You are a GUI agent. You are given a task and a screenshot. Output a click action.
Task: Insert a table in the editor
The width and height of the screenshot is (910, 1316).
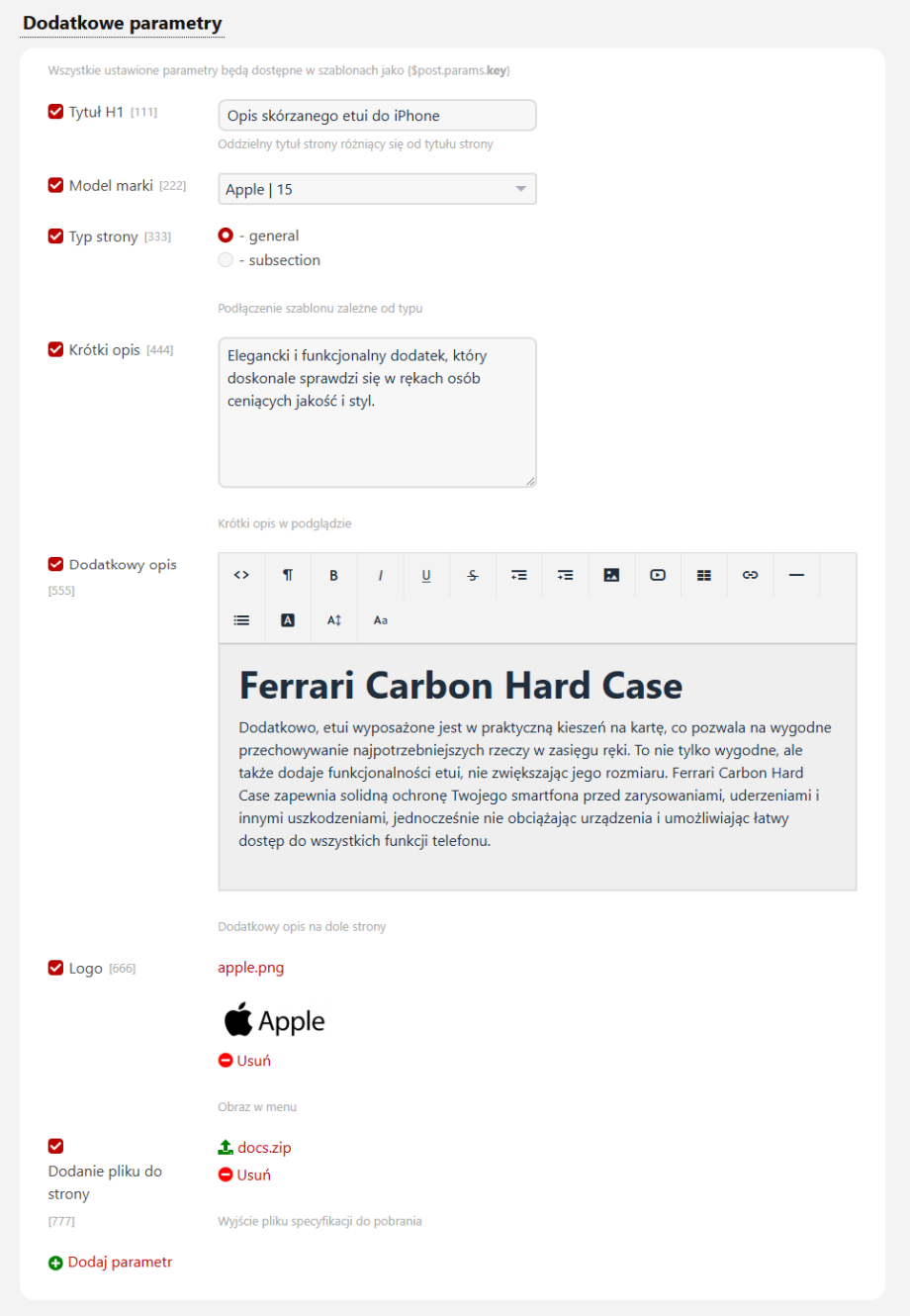pos(704,575)
